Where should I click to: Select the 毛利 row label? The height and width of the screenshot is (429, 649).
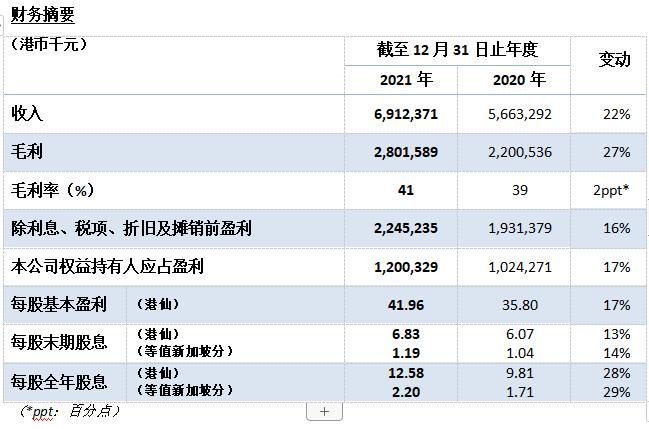pos(27,152)
